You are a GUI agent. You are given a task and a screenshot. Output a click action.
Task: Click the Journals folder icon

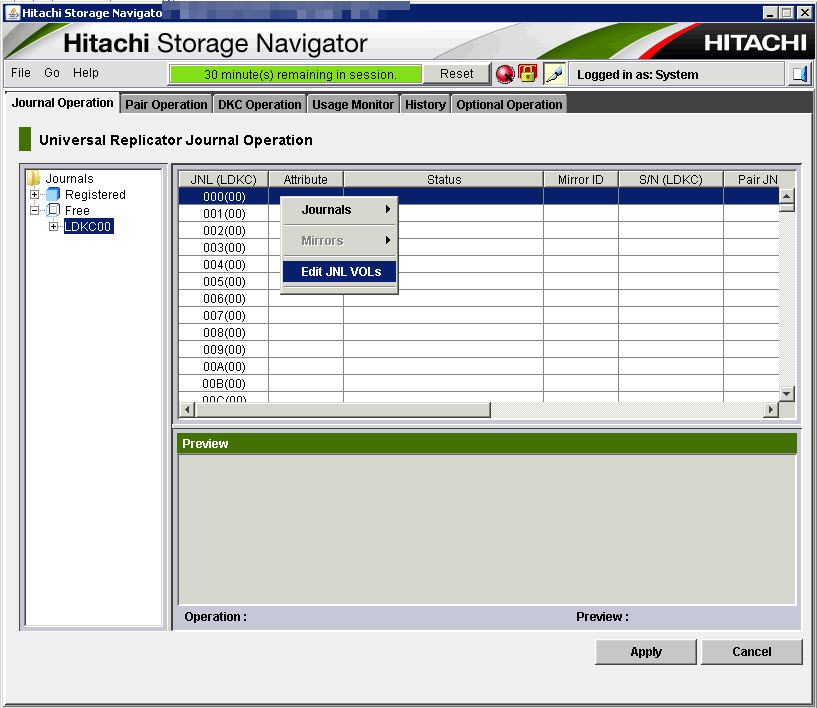34,179
